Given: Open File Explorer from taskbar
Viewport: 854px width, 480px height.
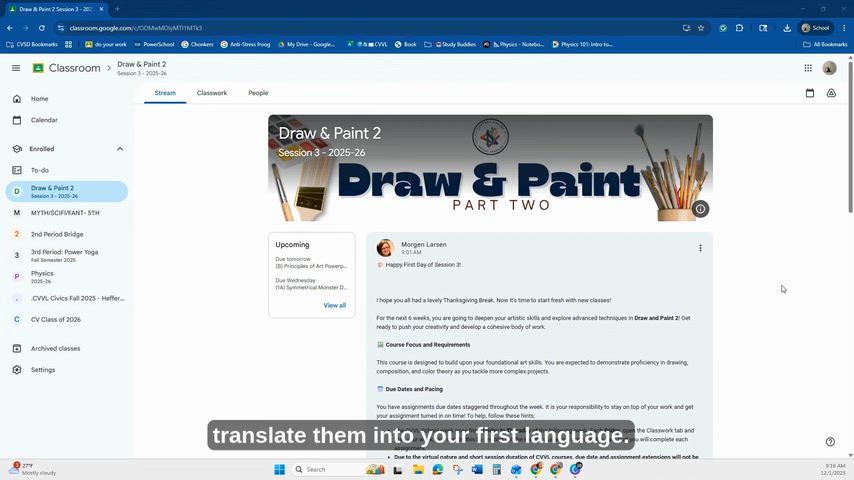Looking at the screenshot, I should coord(418,469).
